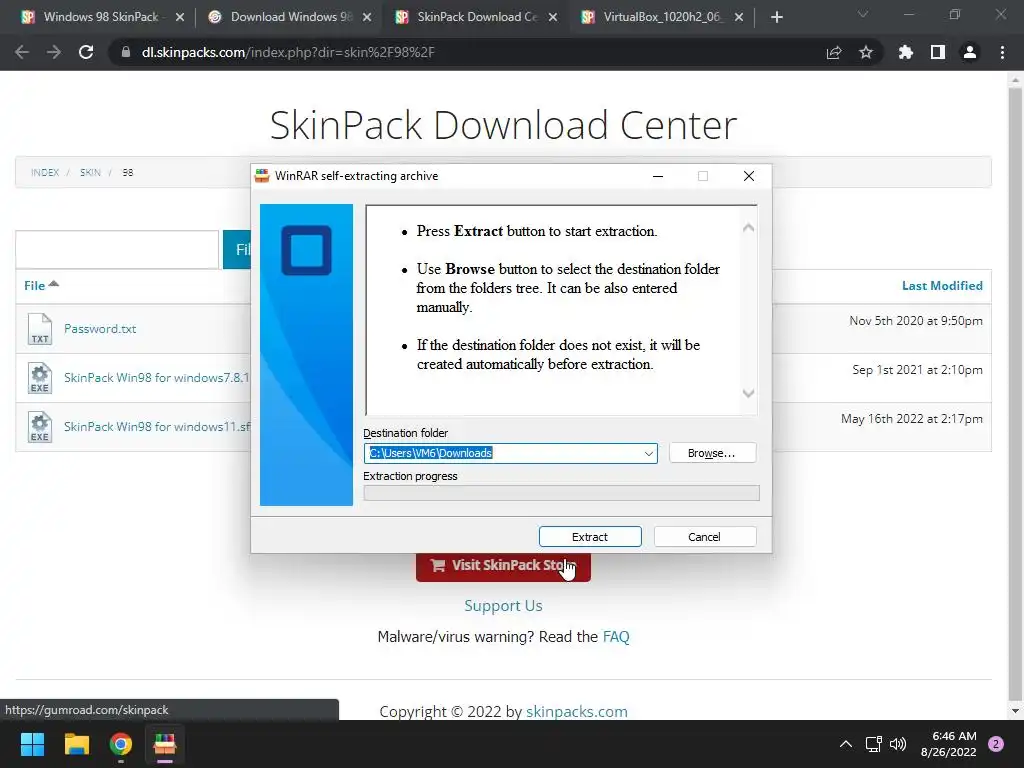Reload the page with the refresh icon
The width and height of the screenshot is (1024, 768).
tap(86, 52)
